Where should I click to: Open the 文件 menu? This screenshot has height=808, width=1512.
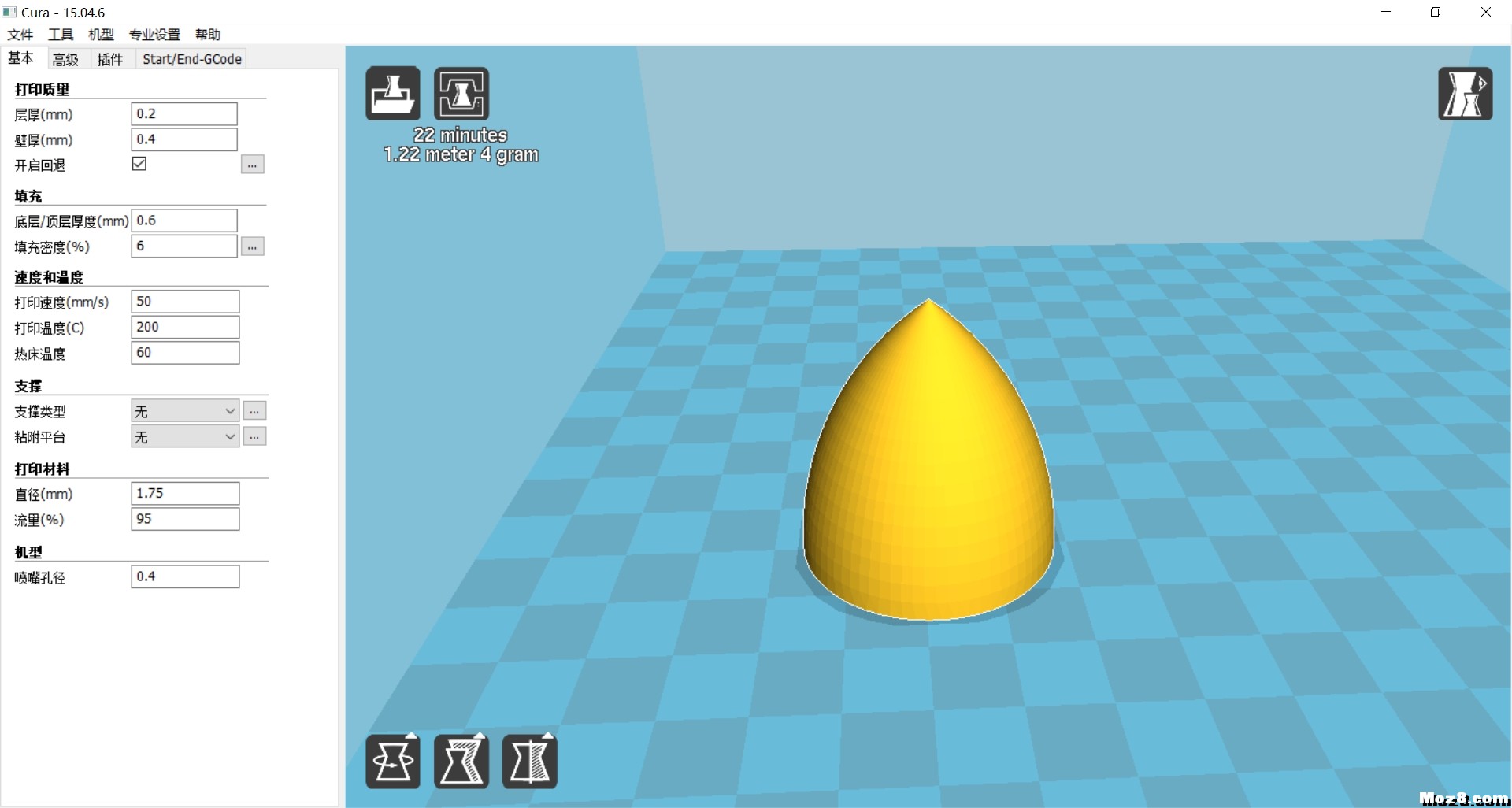click(20, 35)
